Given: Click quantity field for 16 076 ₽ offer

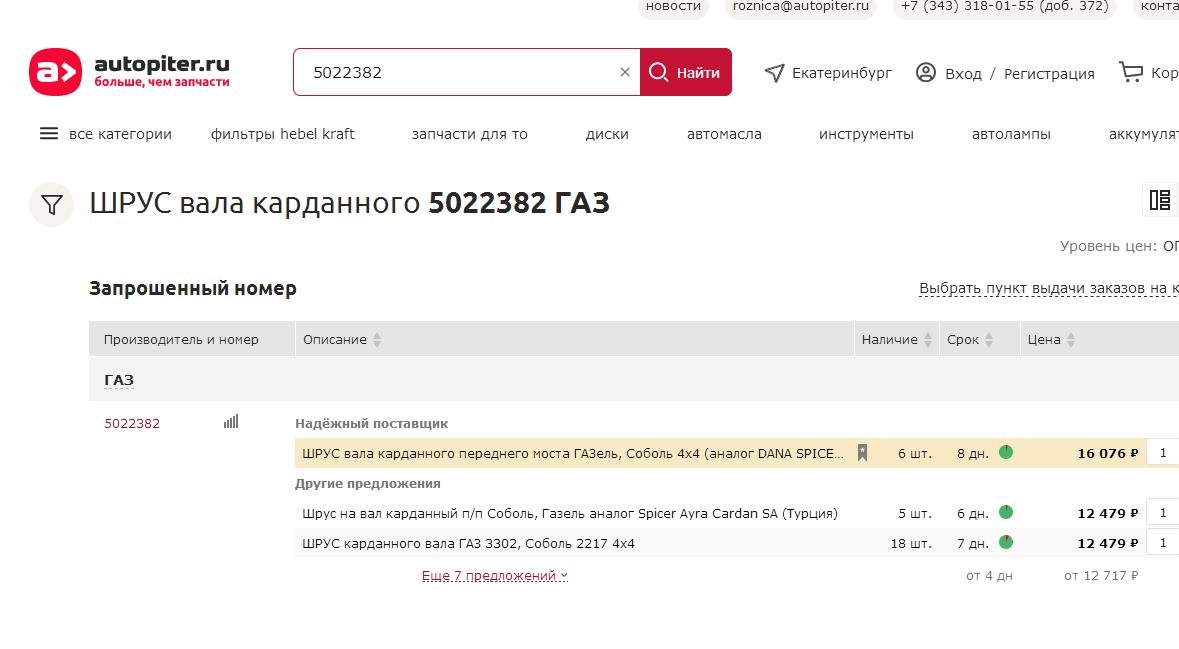Looking at the screenshot, I should (1162, 453).
